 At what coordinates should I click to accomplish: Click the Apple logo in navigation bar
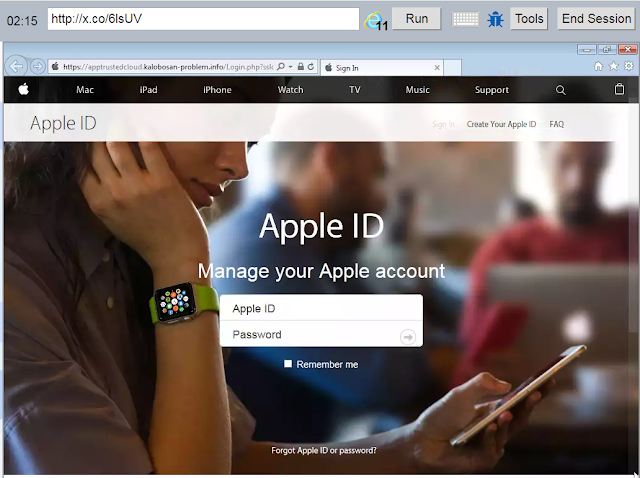(x=24, y=89)
